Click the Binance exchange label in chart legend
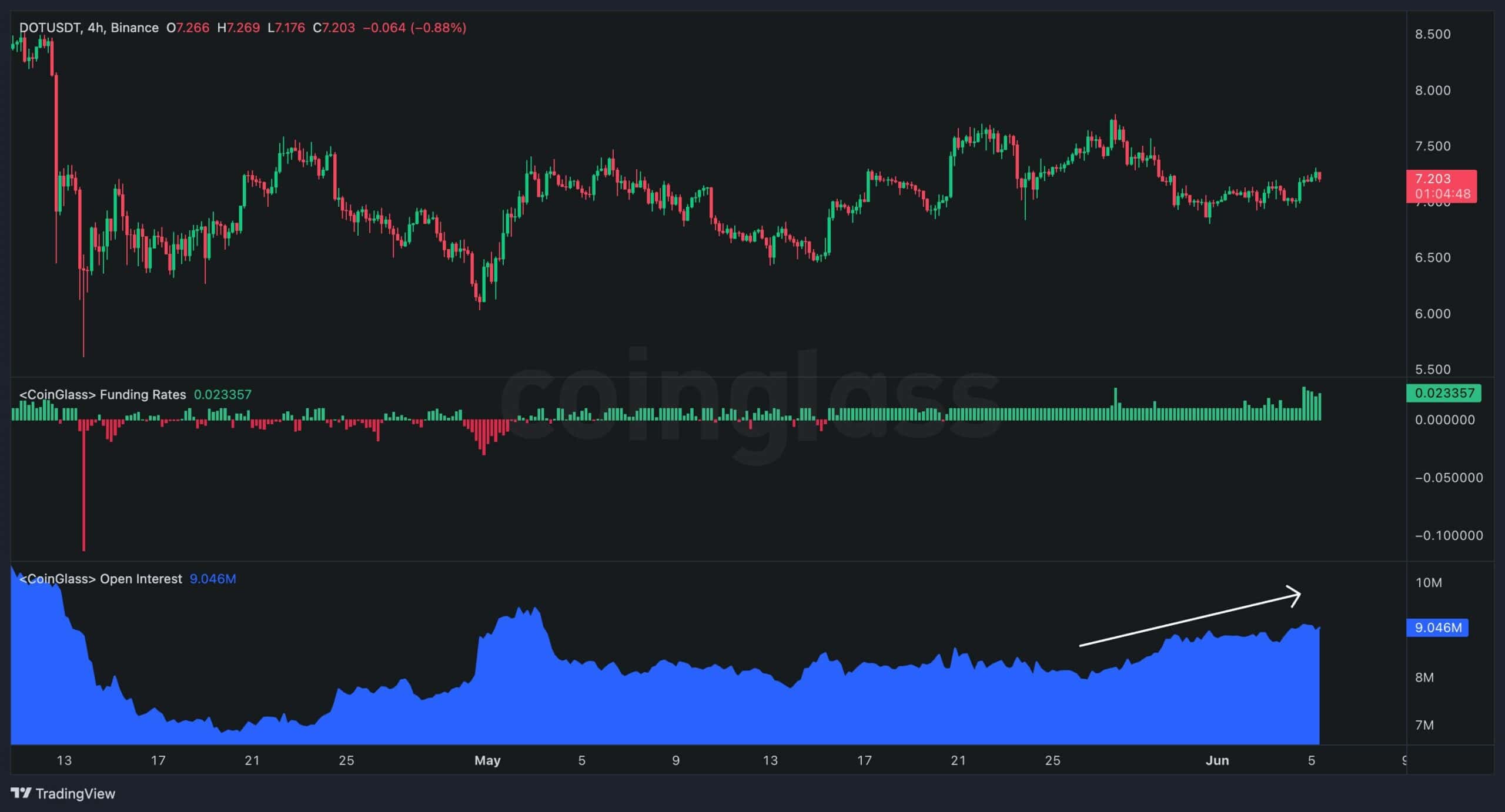 pos(134,27)
